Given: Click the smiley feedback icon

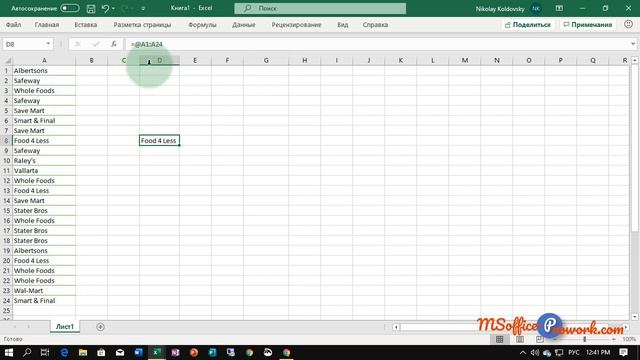Looking at the screenshot, I should click(x=629, y=24).
